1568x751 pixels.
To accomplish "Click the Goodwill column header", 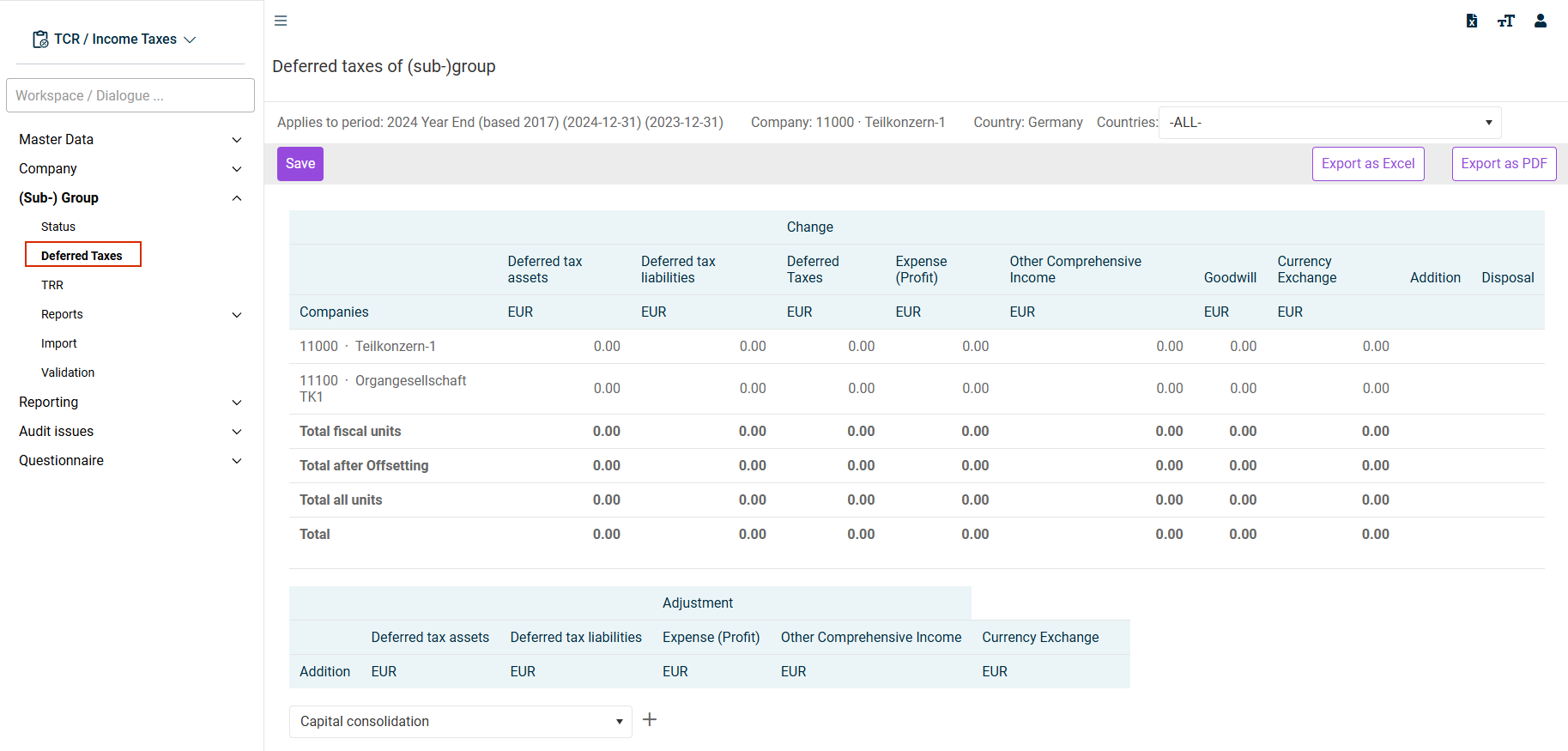I will point(1230,277).
